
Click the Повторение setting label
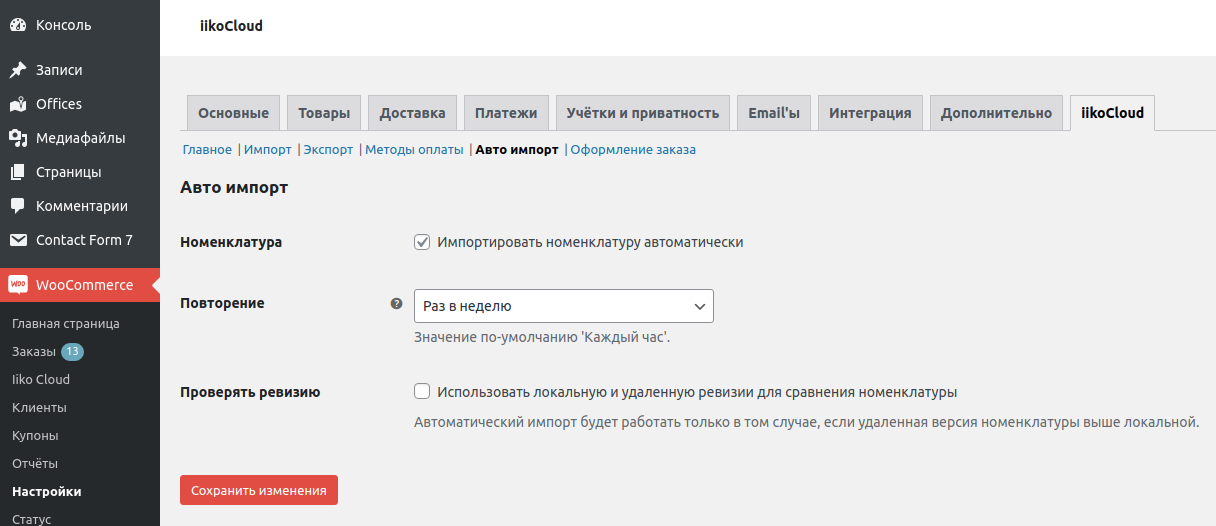(222, 303)
